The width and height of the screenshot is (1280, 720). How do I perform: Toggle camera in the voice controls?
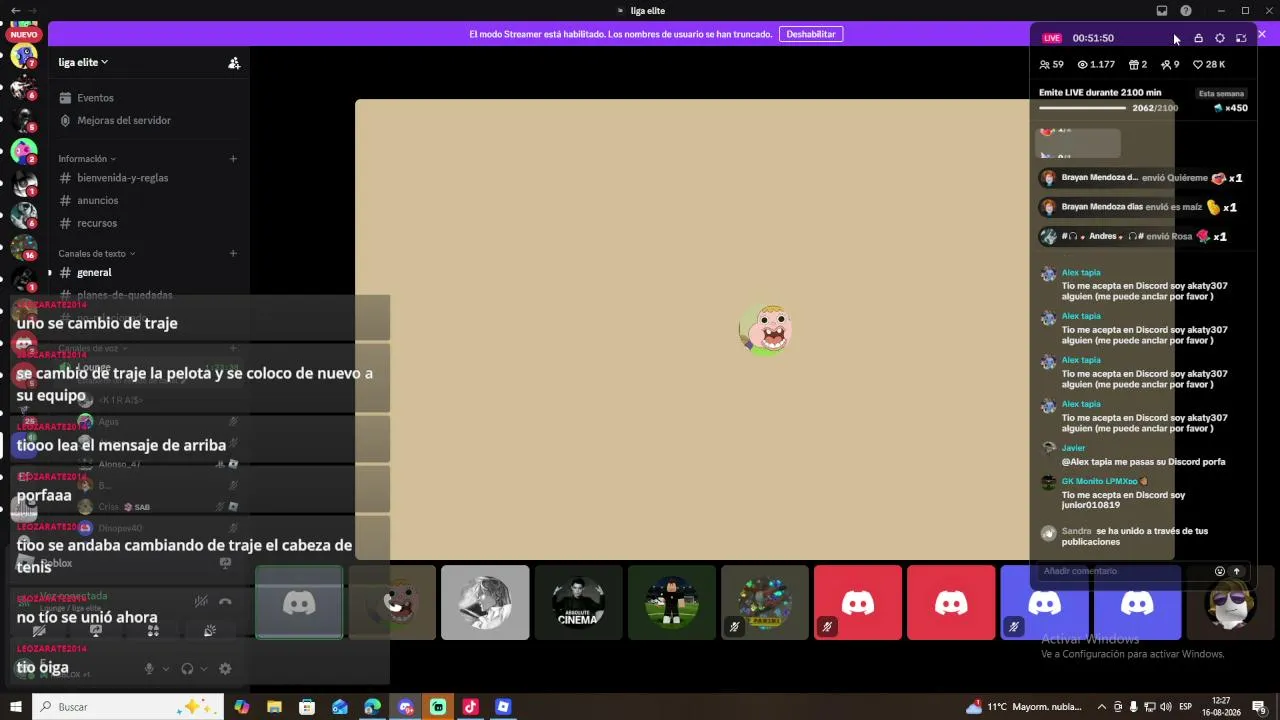coord(39,631)
